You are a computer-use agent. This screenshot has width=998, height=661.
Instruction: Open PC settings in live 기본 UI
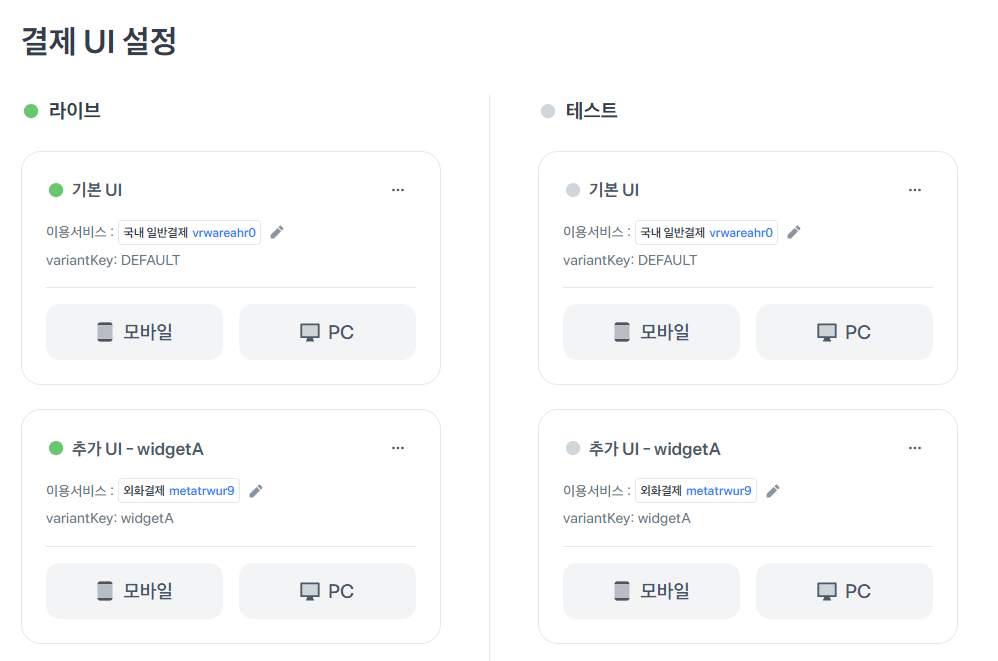[x=327, y=332]
